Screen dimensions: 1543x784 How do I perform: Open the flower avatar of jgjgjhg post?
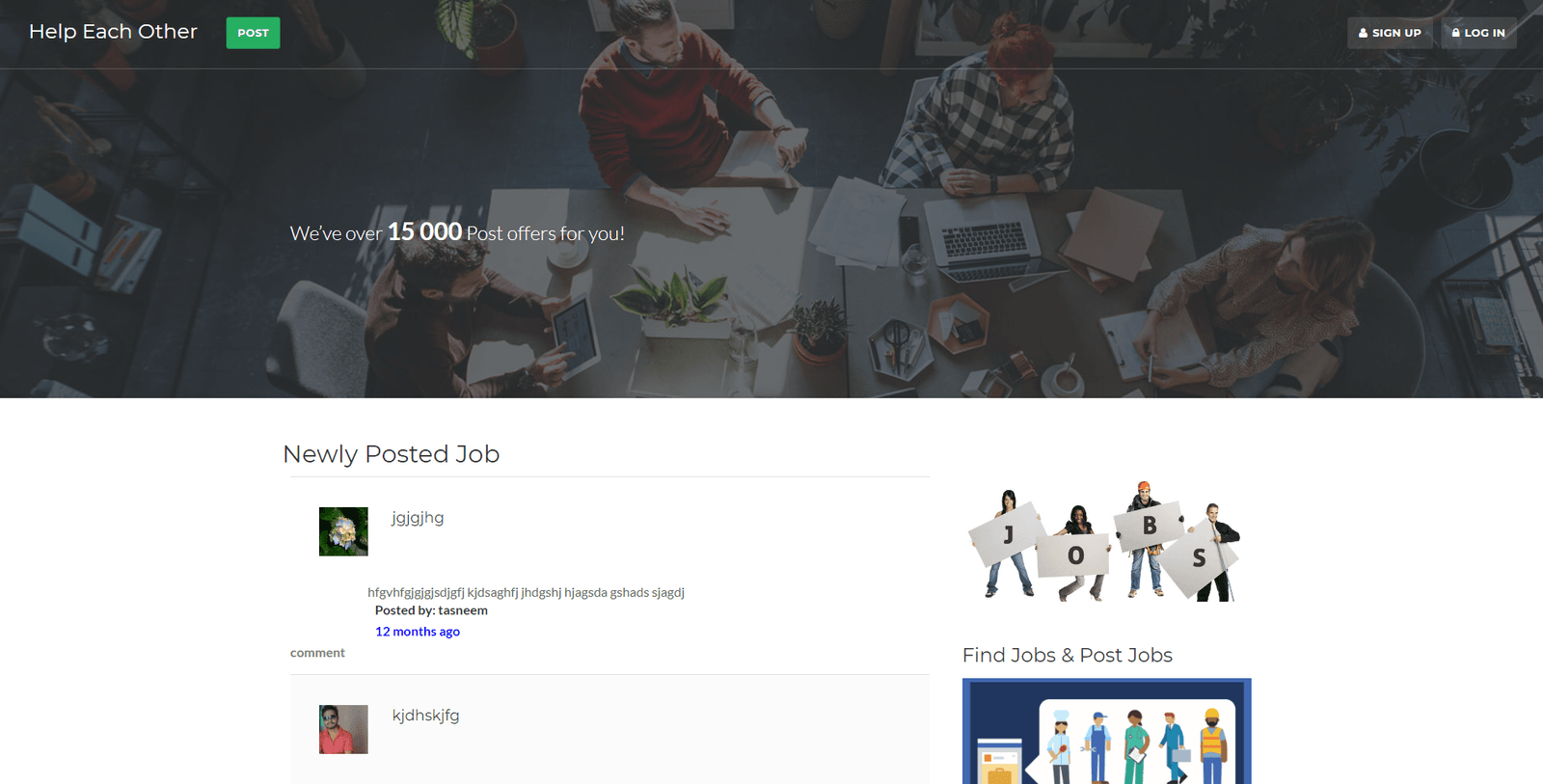pyautogui.click(x=343, y=531)
